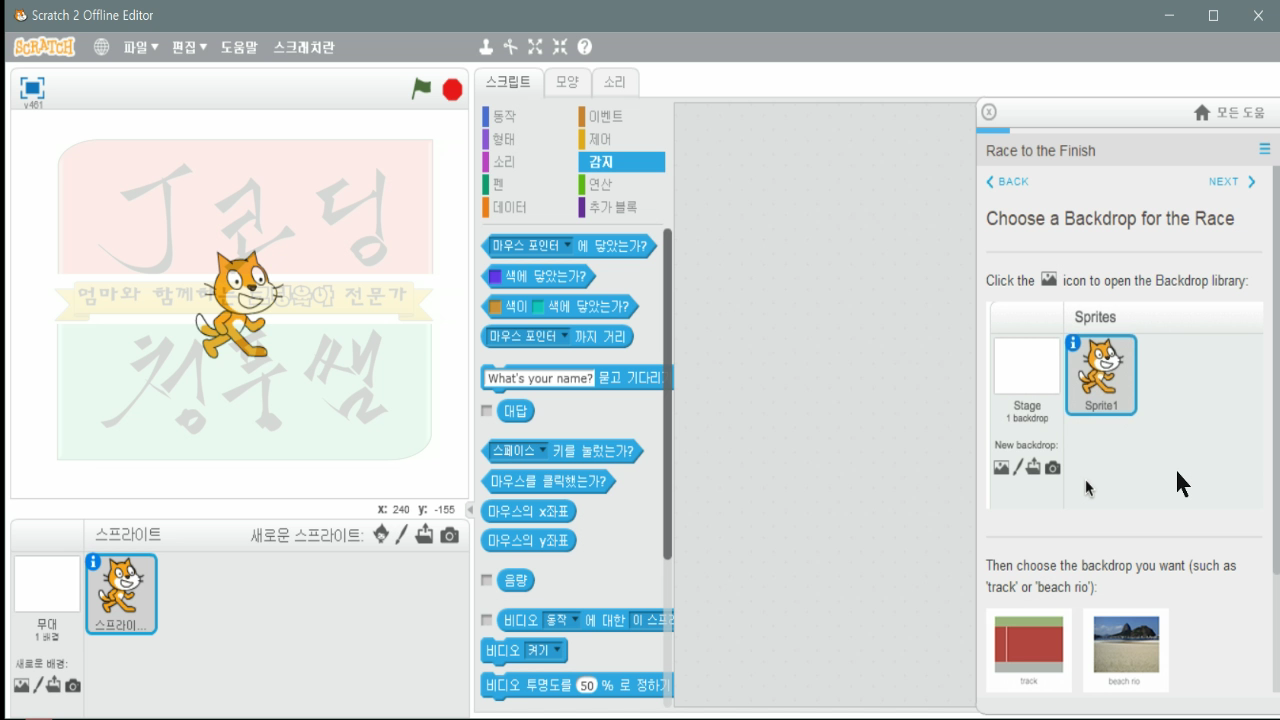The height and width of the screenshot is (720, 1280).
Task: Pick orange swatch in 색이 색에 닿았는가 block
Action: click(495, 306)
